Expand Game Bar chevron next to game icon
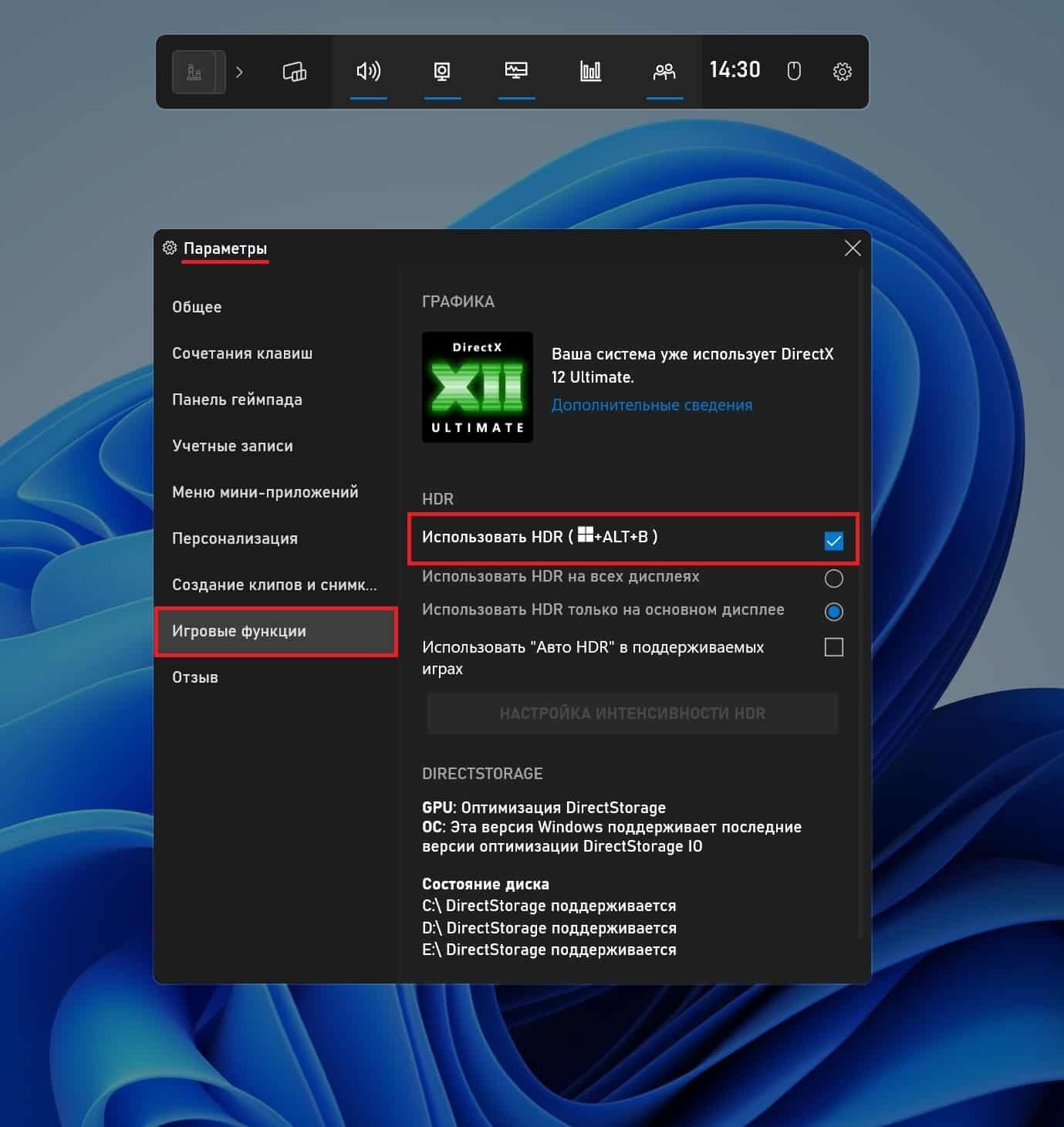 pyautogui.click(x=239, y=72)
